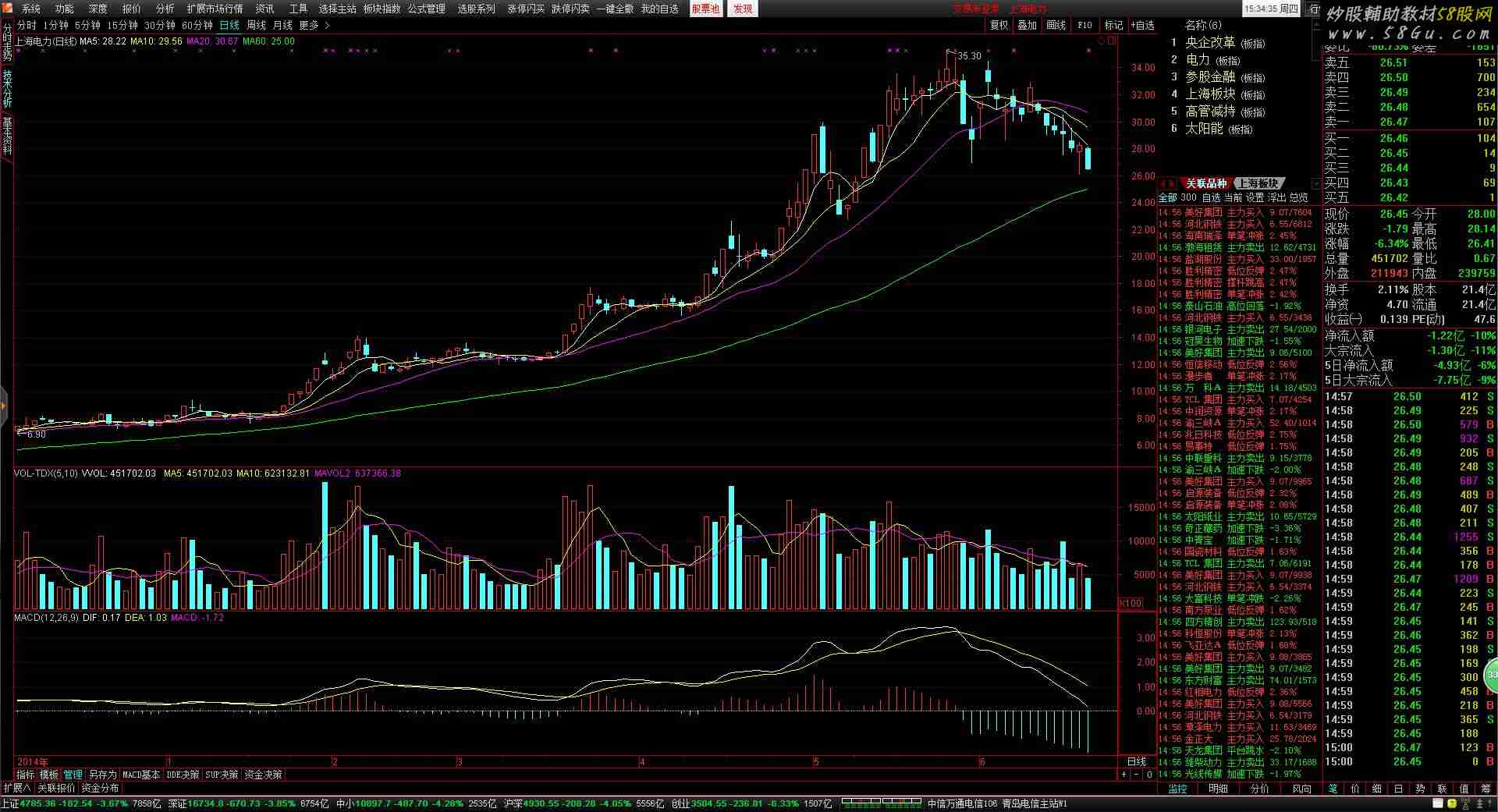Open the 系统 menu
The height and width of the screenshot is (812, 1498).
31,9
